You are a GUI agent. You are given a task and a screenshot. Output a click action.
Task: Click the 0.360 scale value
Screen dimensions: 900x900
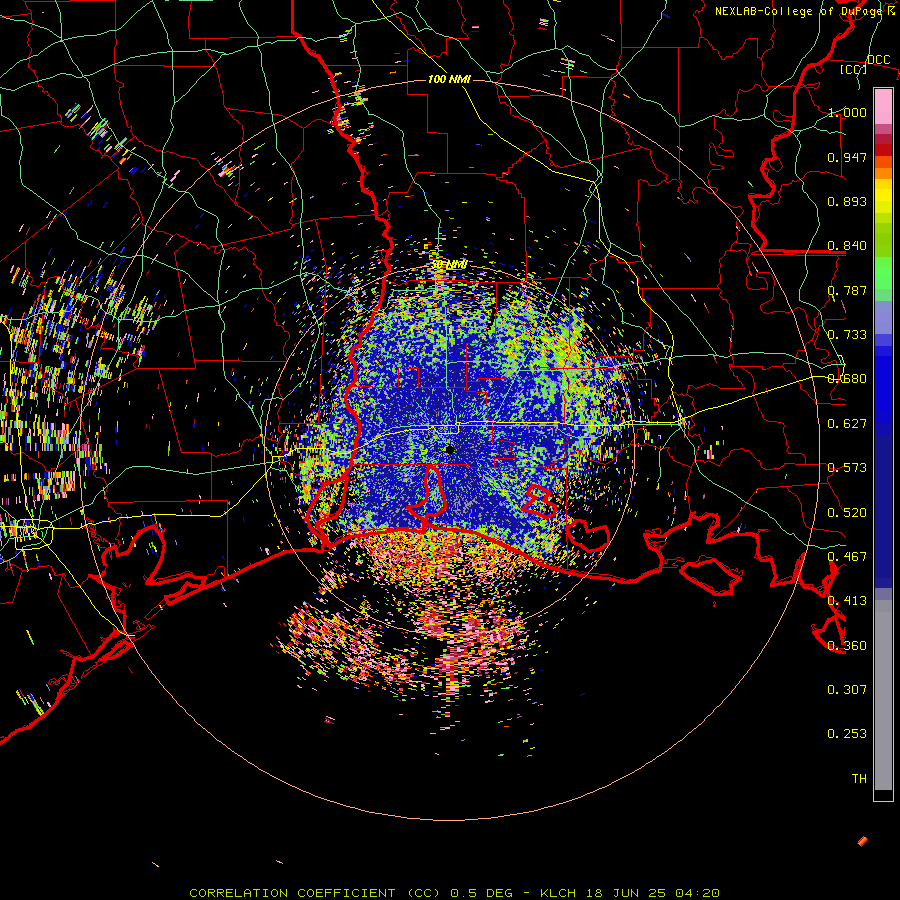[x=847, y=646]
